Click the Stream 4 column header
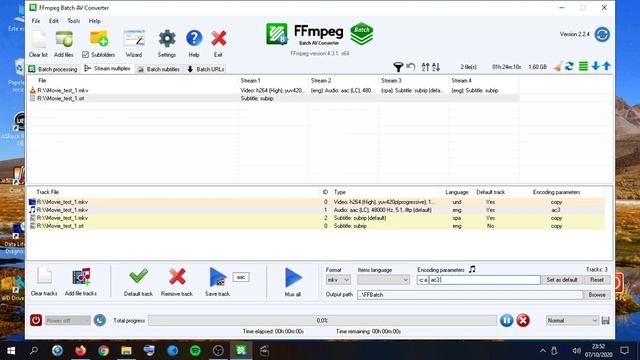Image resolution: width=640 pixels, height=360 pixels. coord(484,80)
